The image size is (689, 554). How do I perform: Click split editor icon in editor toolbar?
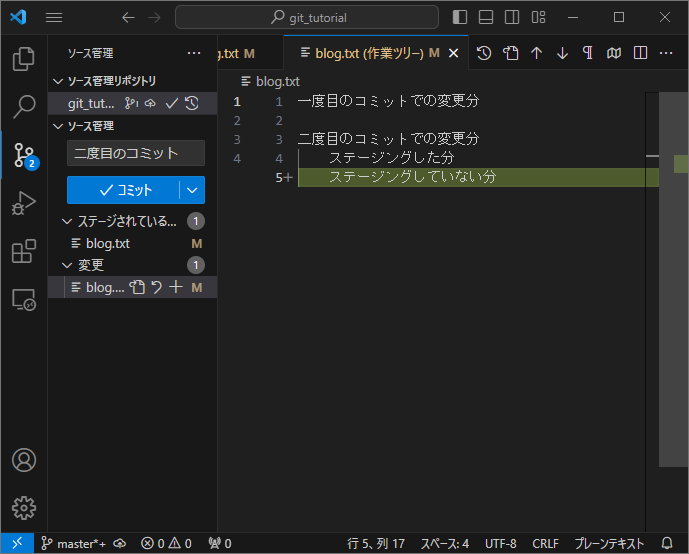640,53
